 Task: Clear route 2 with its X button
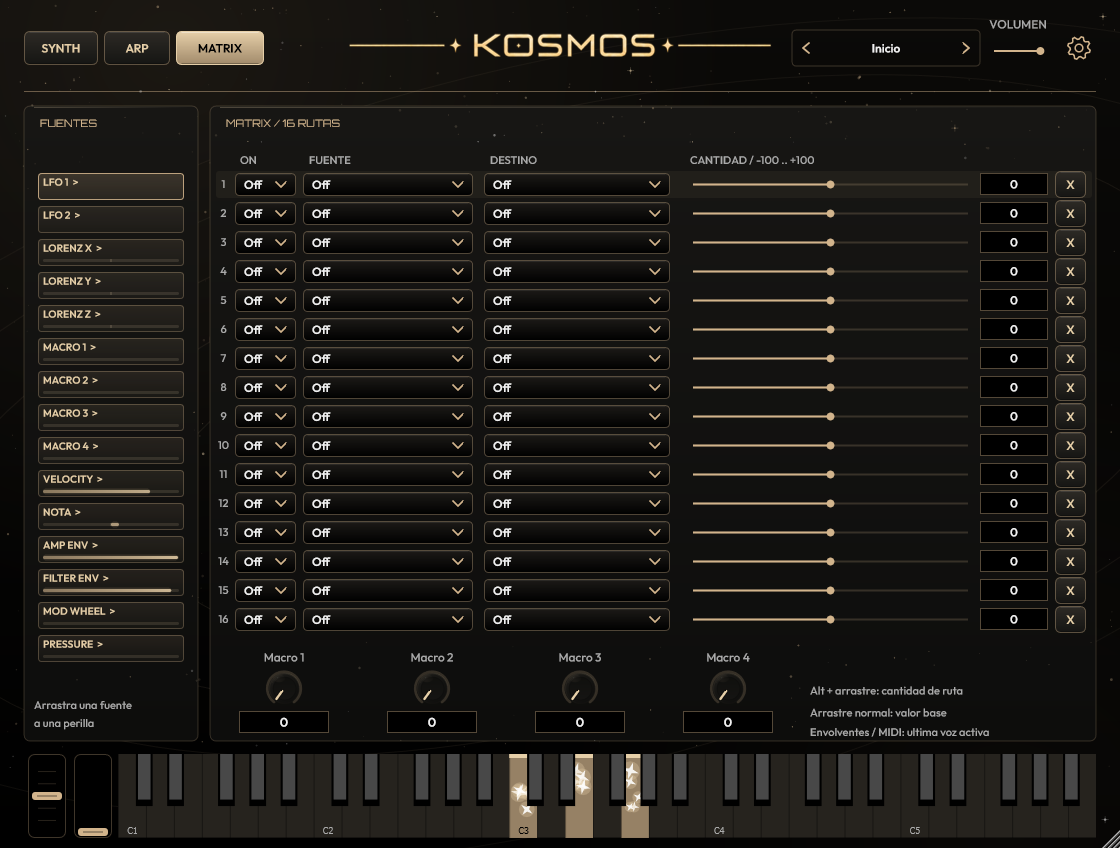(x=1070, y=214)
